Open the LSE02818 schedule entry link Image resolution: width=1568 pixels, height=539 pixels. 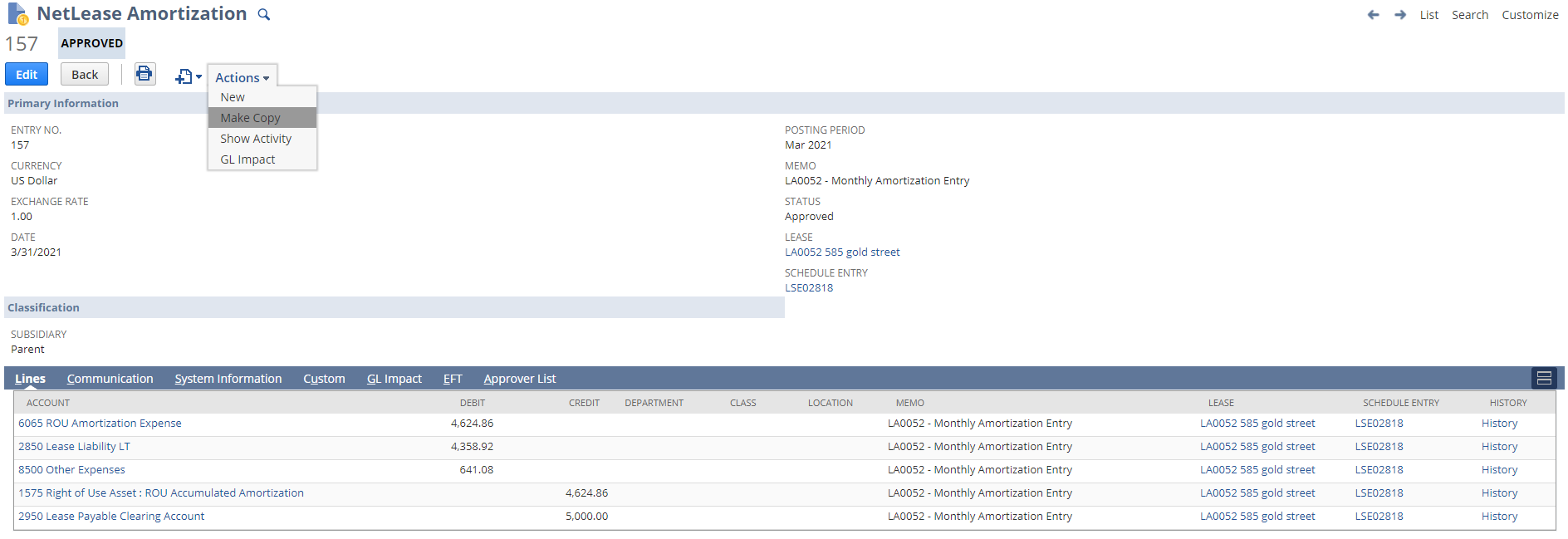click(808, 288)
